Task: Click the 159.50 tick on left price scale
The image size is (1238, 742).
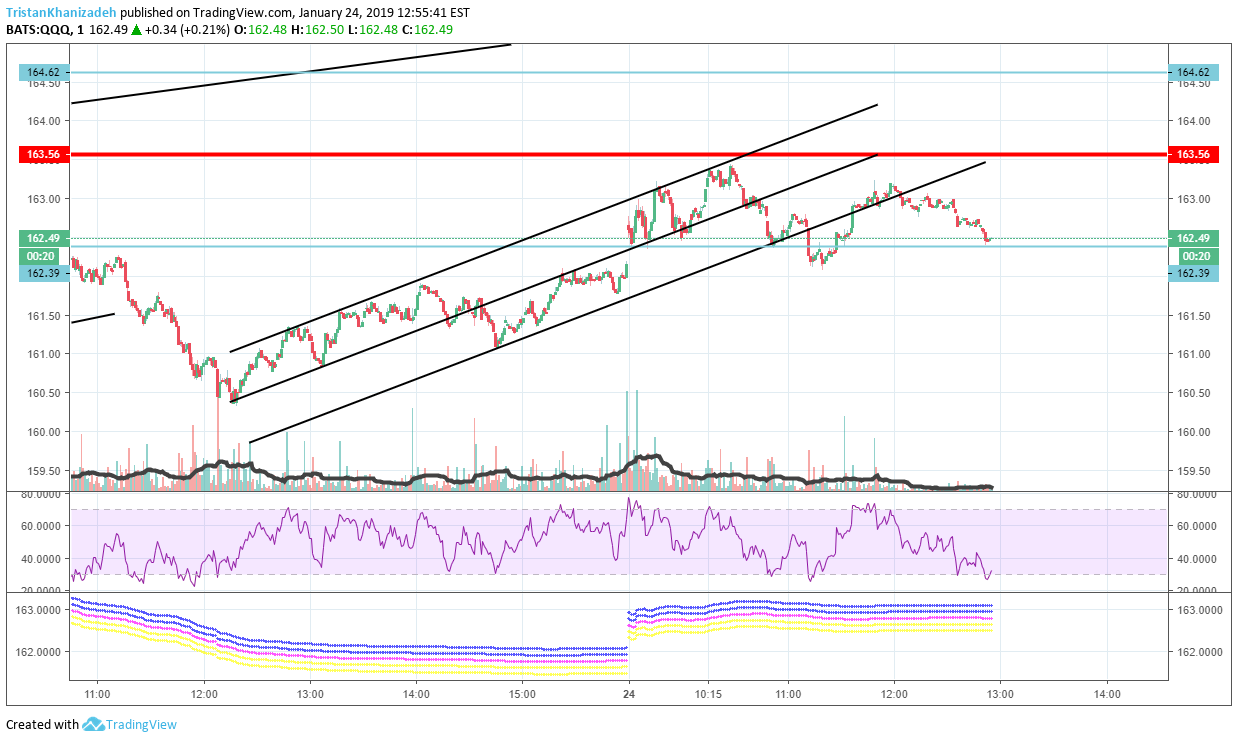Action: pyautogui.click(x=44, y=471)
